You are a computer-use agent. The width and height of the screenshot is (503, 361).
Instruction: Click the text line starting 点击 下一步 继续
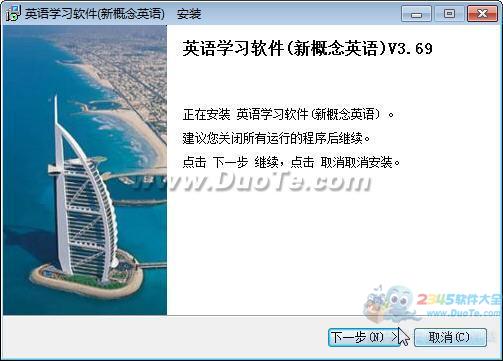tap(291, 162)
